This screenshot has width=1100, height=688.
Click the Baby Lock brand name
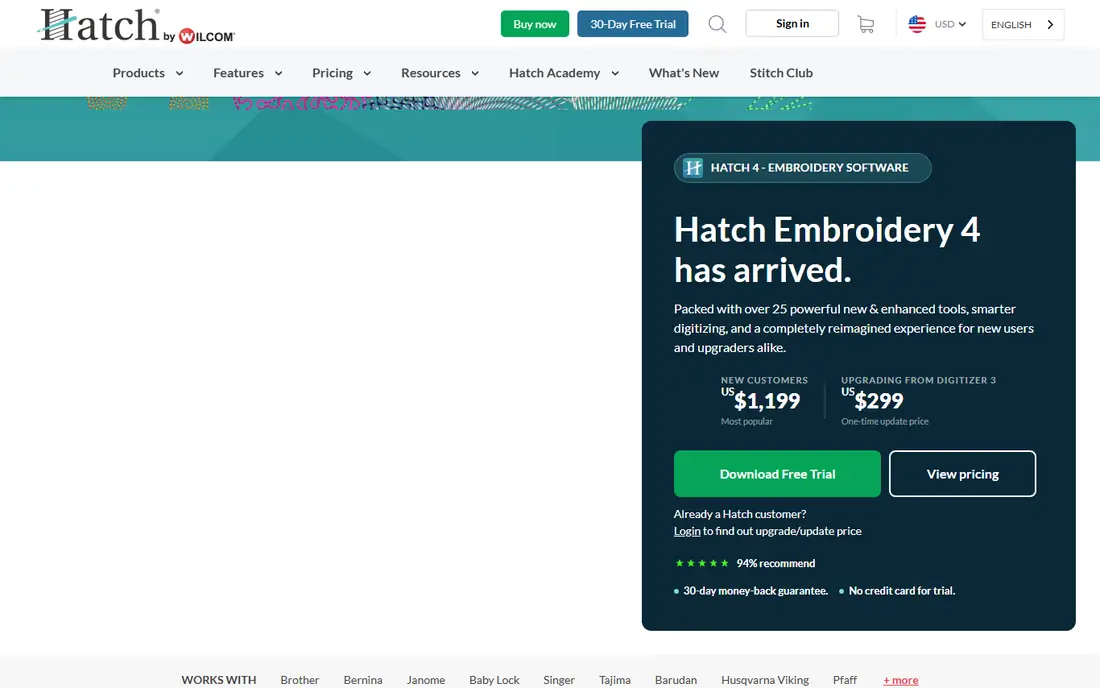[495, 680]
